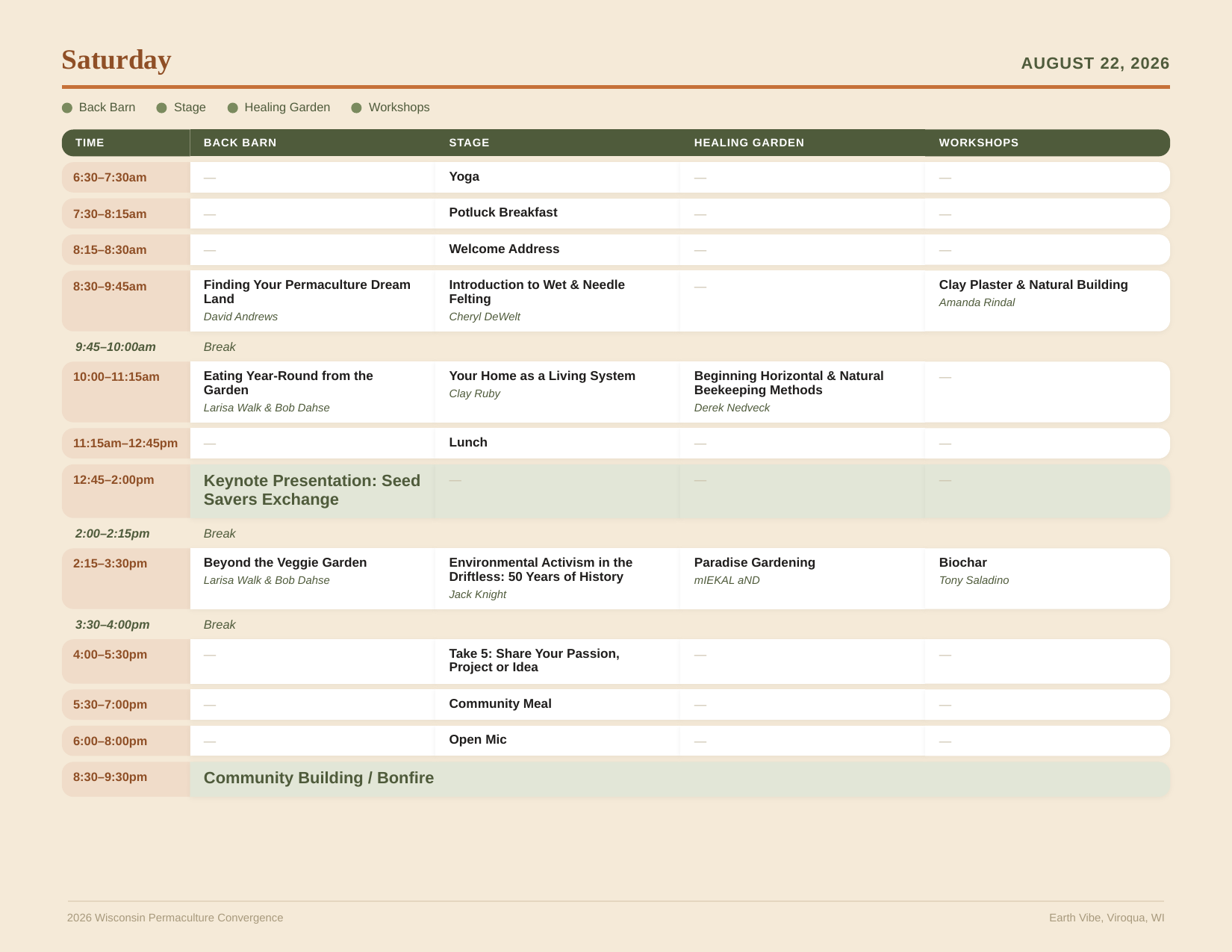Open 'Keynote Presentation: Seed Savers Exchange'
Viewport: 1232px width, 952px height.
[x=312, y=491]
